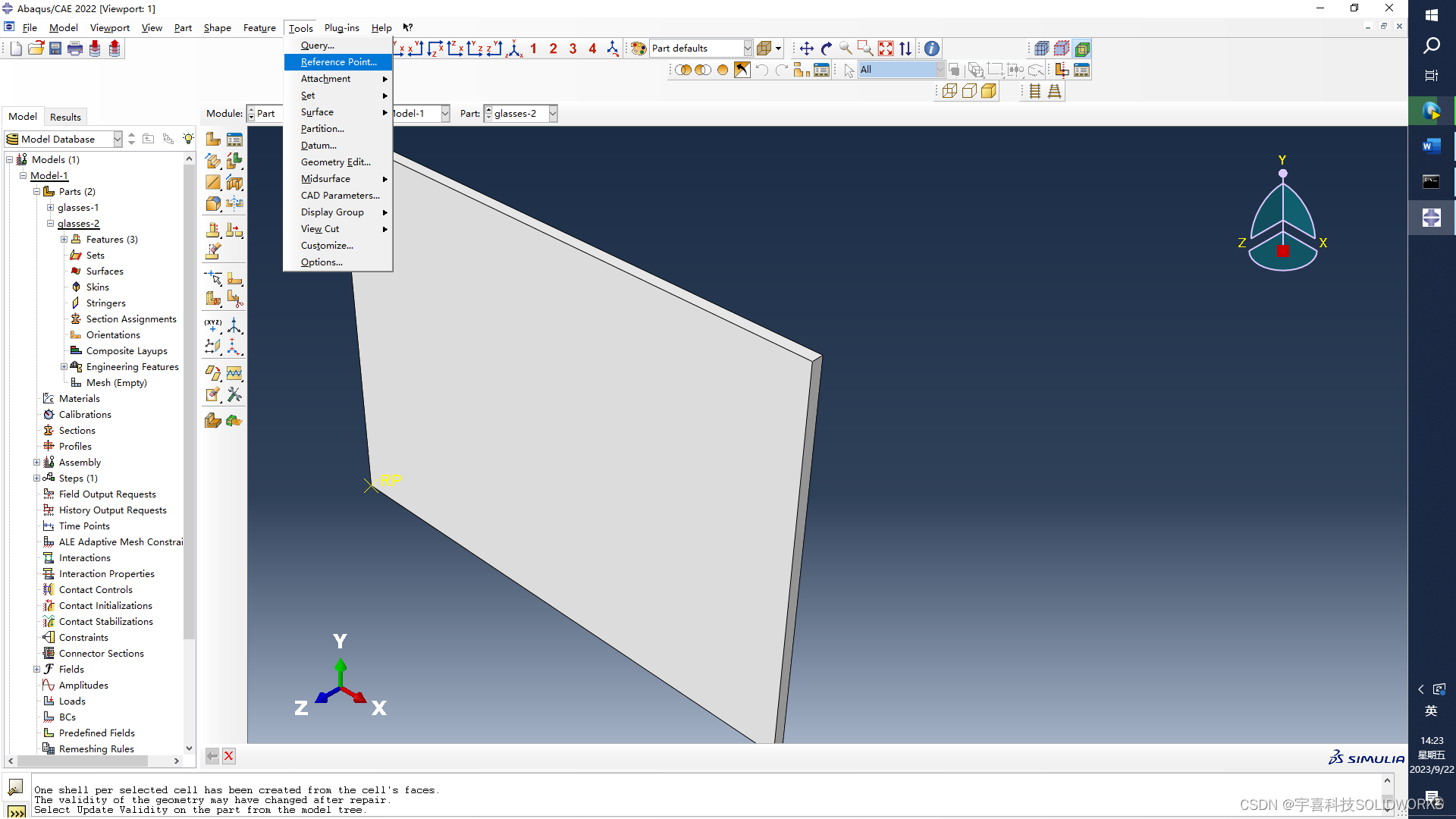
Task: Click the color palette icon
Action: 639,49
